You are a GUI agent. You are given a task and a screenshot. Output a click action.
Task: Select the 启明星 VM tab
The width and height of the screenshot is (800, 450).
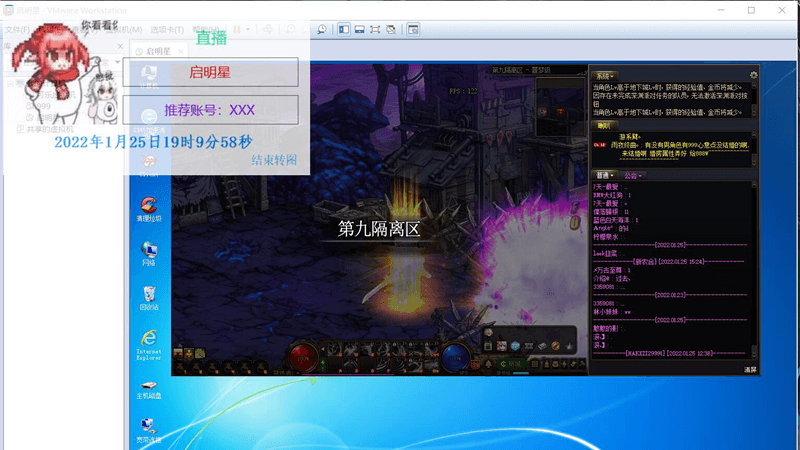click(158, 52)
